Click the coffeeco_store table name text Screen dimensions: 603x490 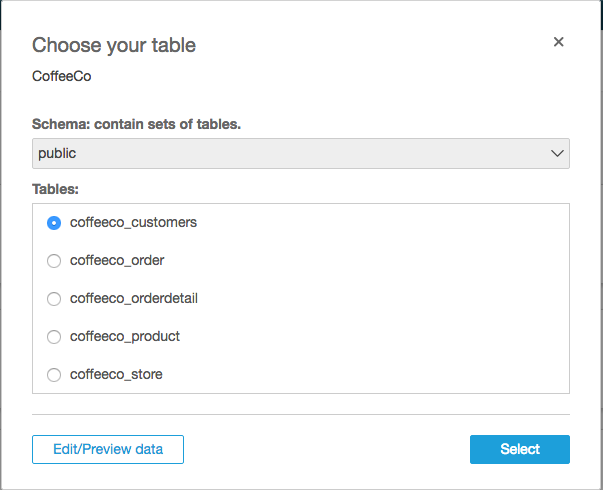click(x=116, y=374)
